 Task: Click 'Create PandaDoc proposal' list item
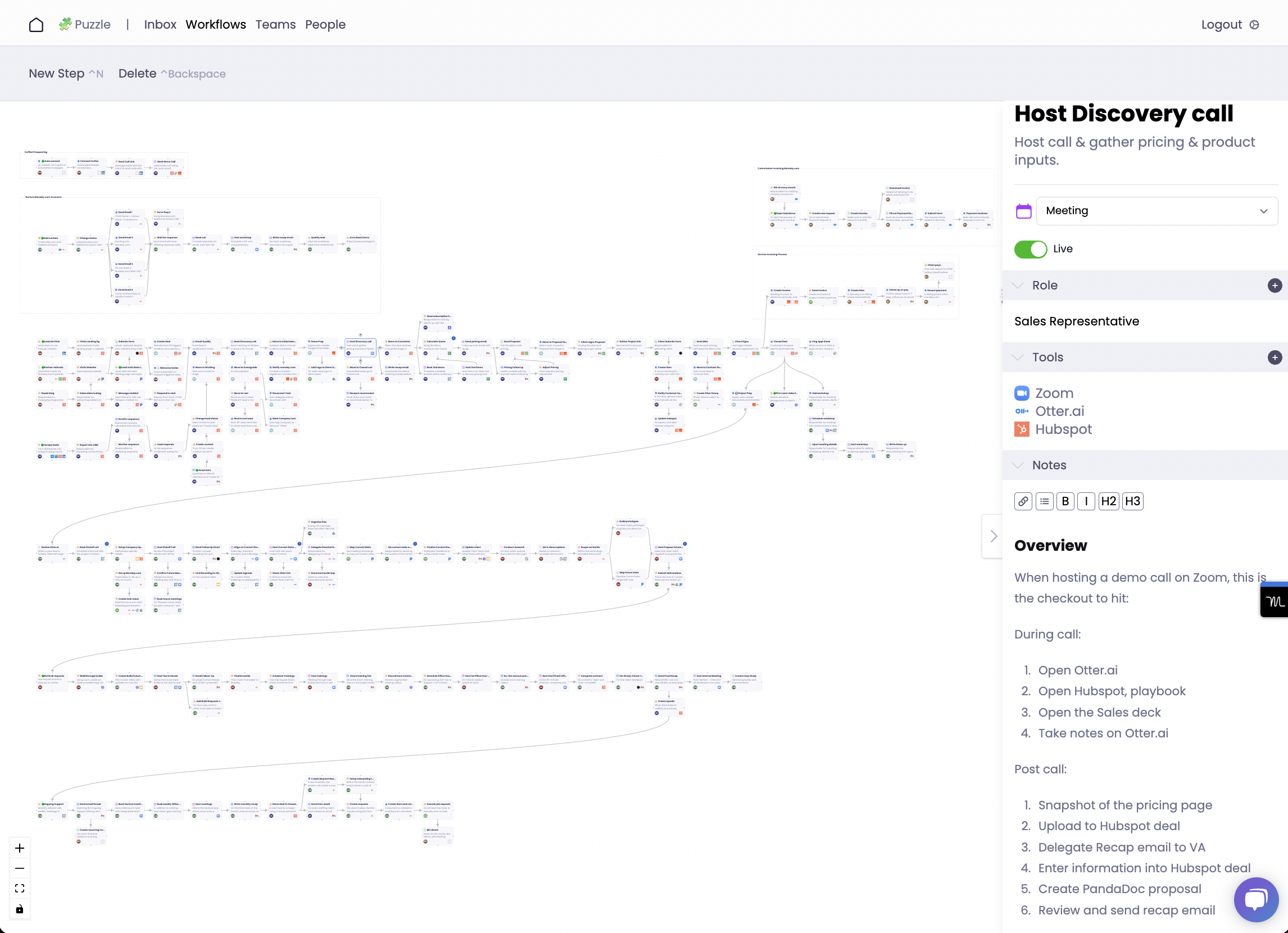[x=1120, y=889]
